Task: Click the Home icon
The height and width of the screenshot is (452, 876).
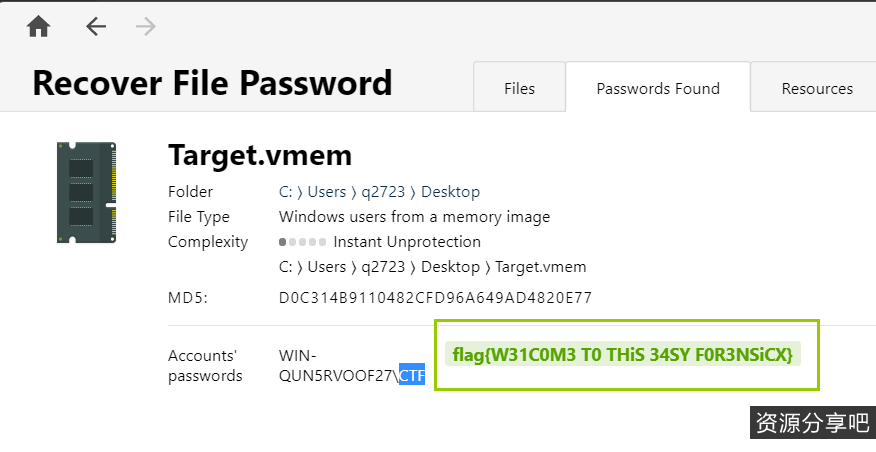Action: tap(39, 27)
